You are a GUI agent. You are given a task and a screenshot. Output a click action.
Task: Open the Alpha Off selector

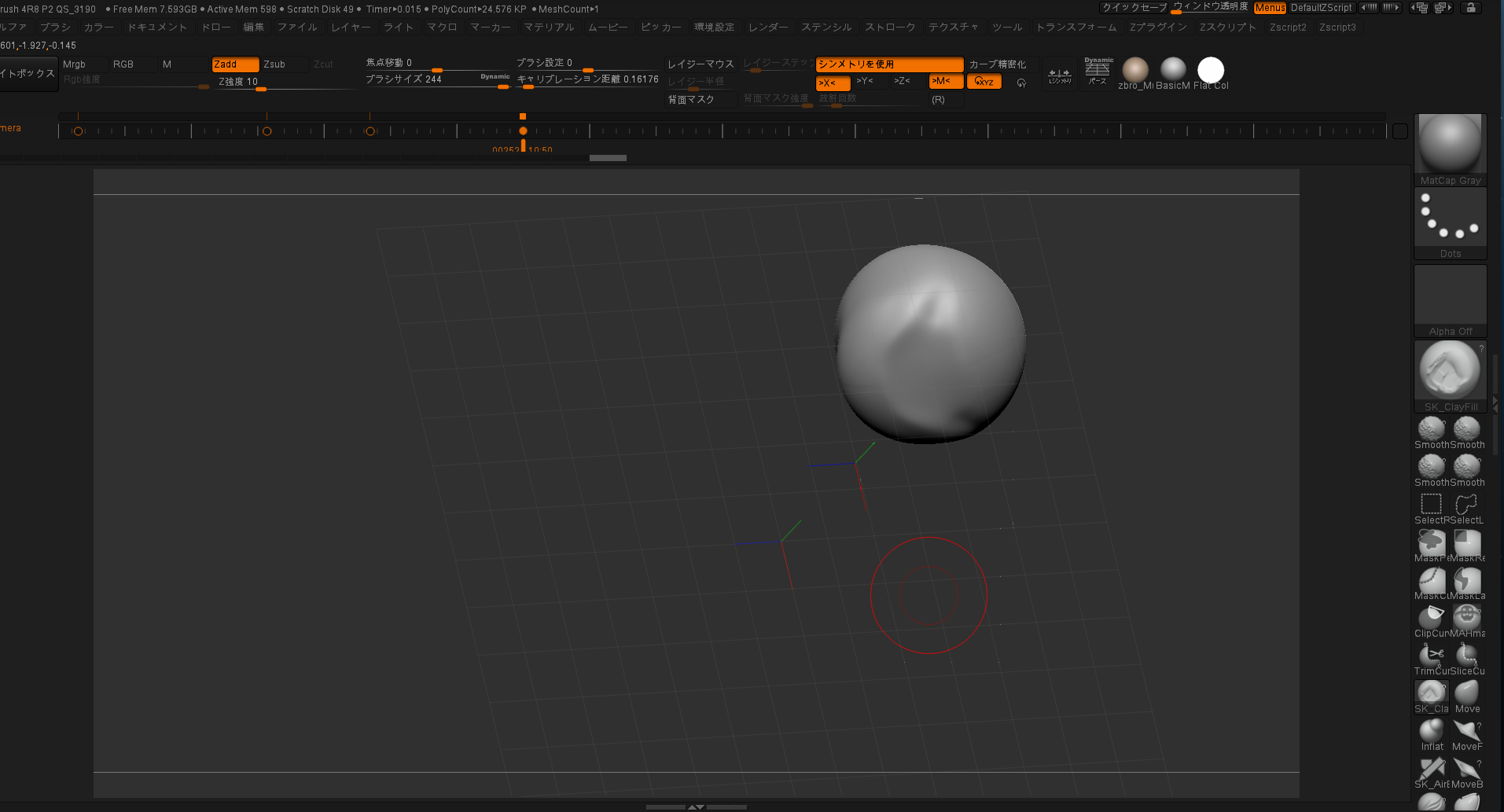coord(1450,301)
